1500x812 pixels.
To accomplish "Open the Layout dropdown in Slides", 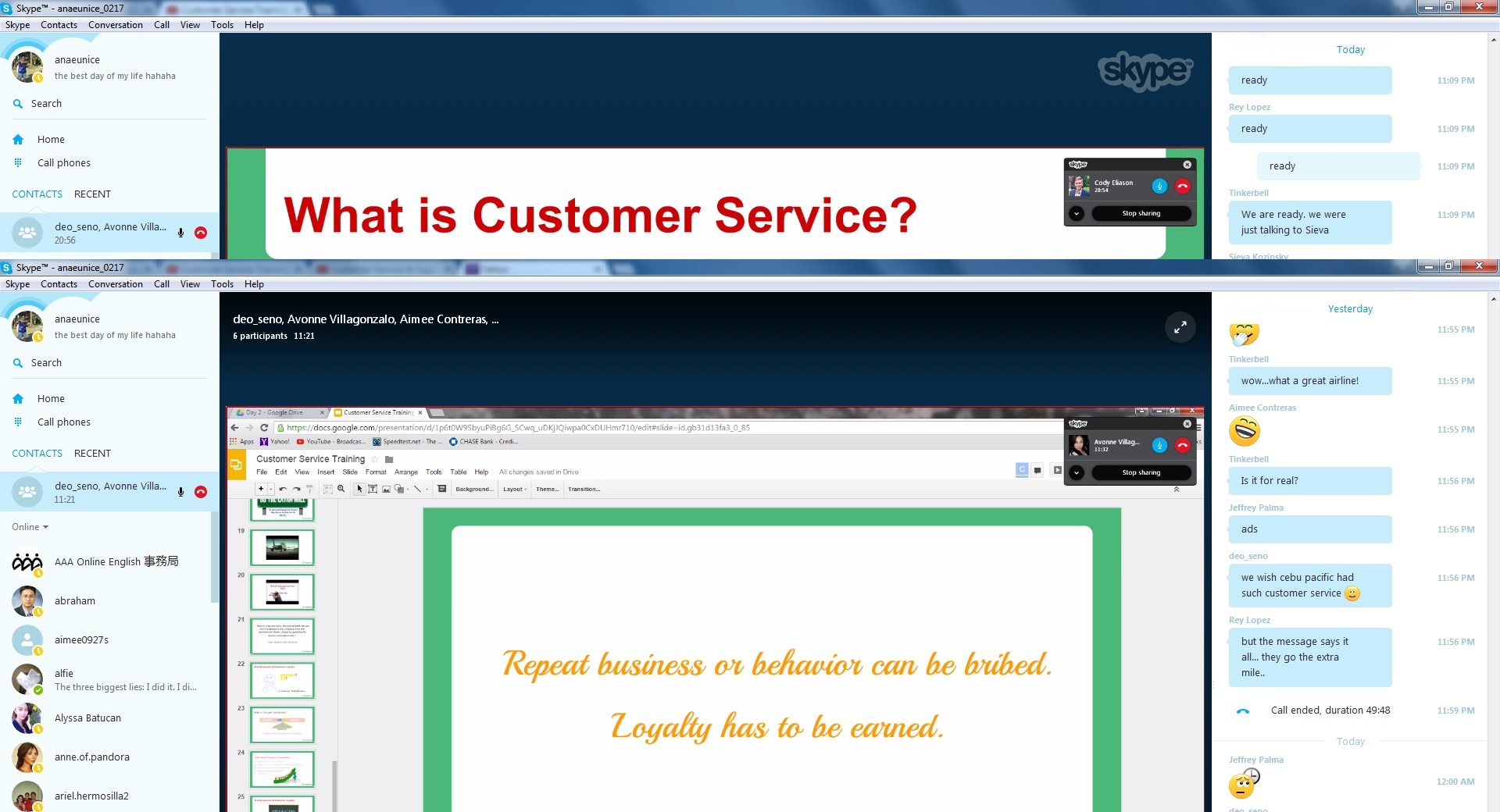I will [x=514, y=489].
